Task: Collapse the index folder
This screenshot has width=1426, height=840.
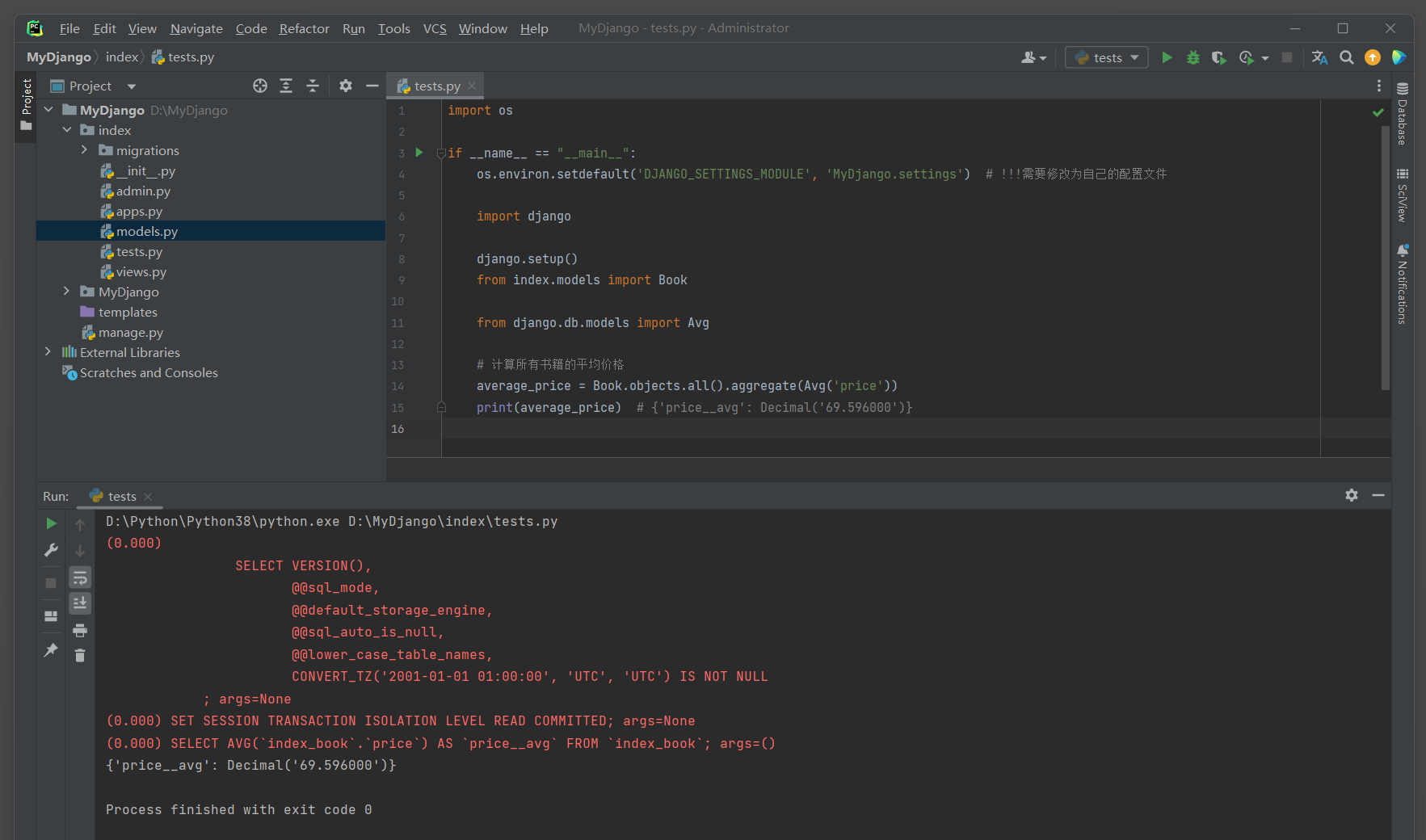Action: 67,129
